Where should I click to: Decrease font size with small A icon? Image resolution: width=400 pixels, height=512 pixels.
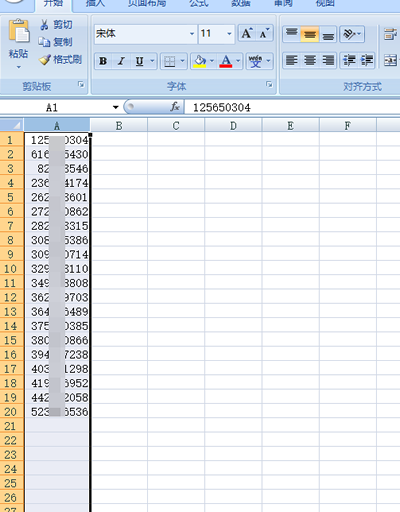[x=264, y=34]
